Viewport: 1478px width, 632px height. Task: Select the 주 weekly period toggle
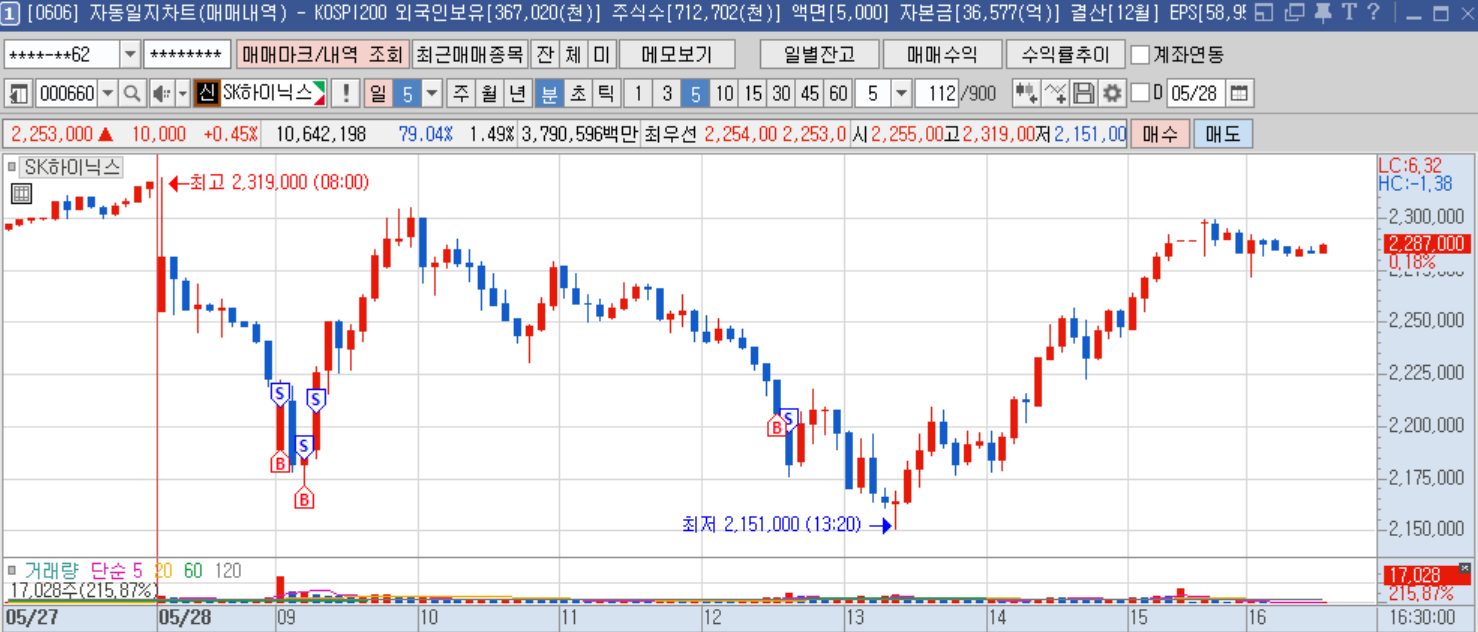point(461,94)
